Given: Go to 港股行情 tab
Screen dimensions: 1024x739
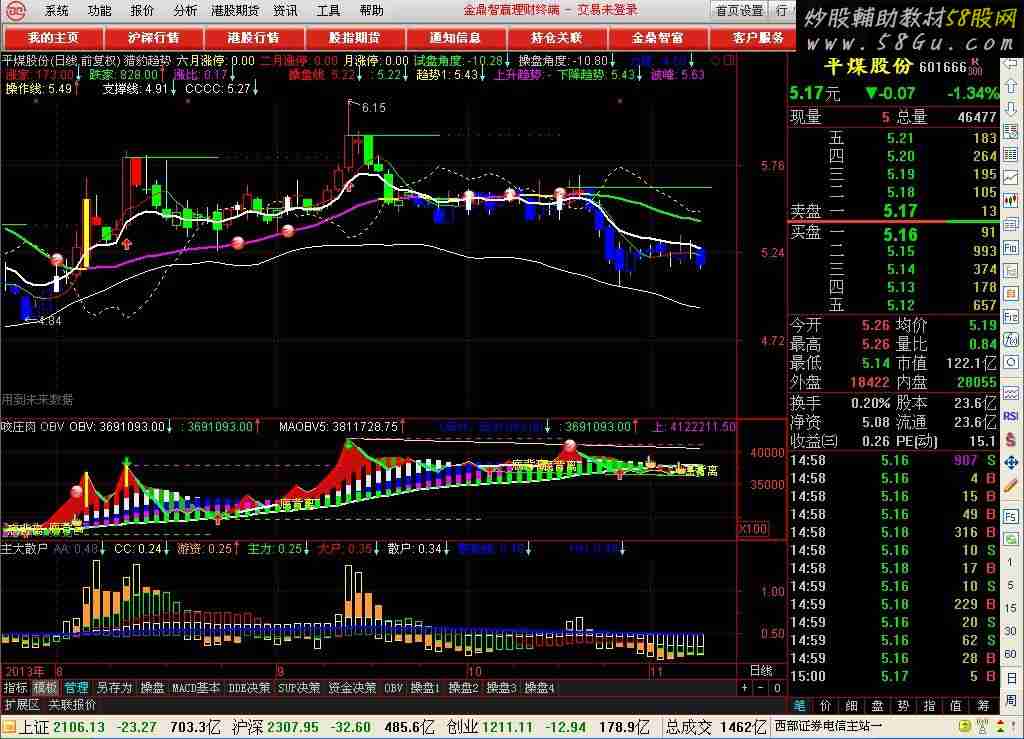Looking at the screenshot, I should pyautogui.click(x=254, y=38).
